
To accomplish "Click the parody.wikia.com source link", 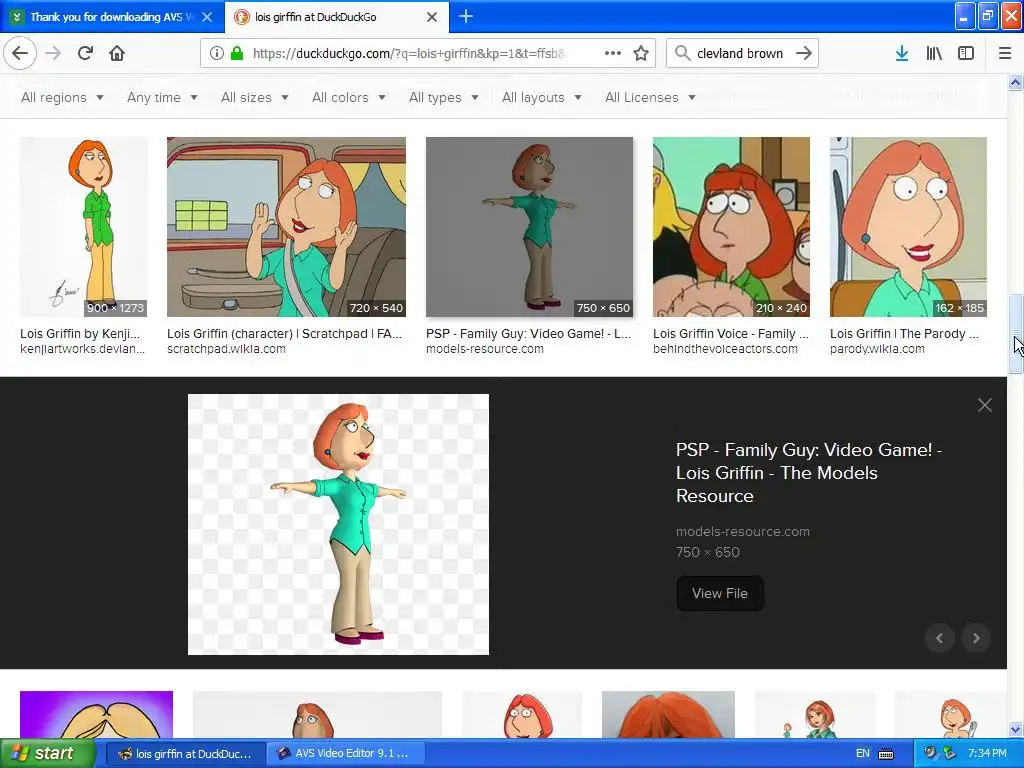I will coord(877,349).
